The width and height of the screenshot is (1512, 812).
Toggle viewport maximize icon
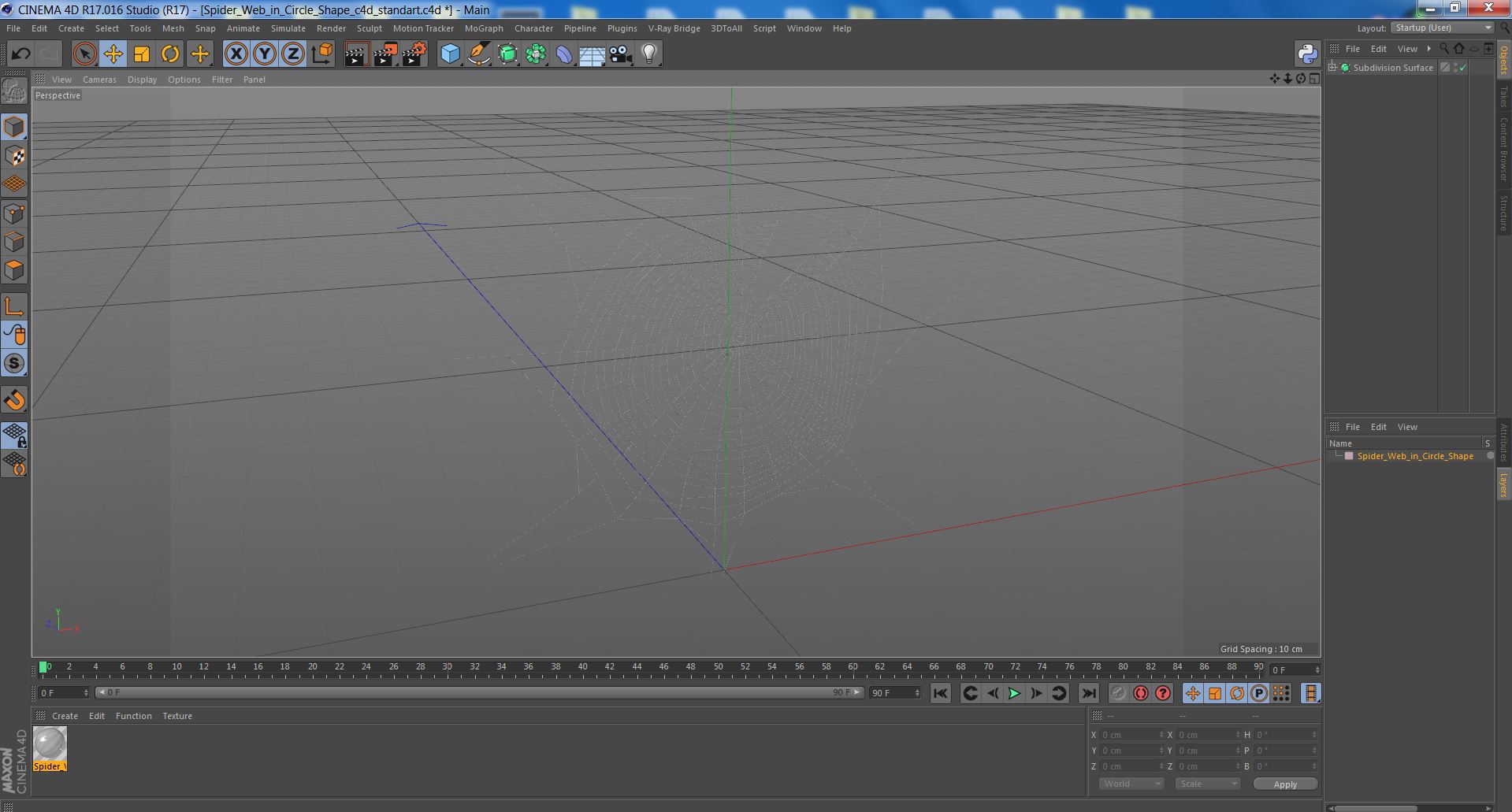coord(1314,79)
